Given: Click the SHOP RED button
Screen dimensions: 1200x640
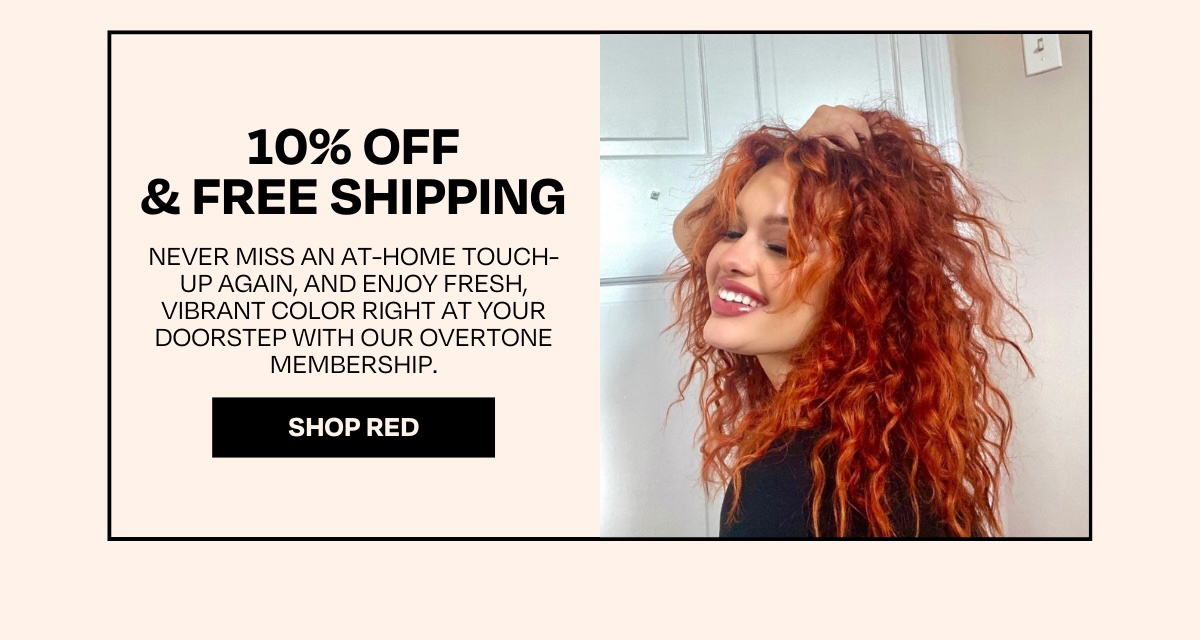Looking at the screenshot, I should (353, 427).
